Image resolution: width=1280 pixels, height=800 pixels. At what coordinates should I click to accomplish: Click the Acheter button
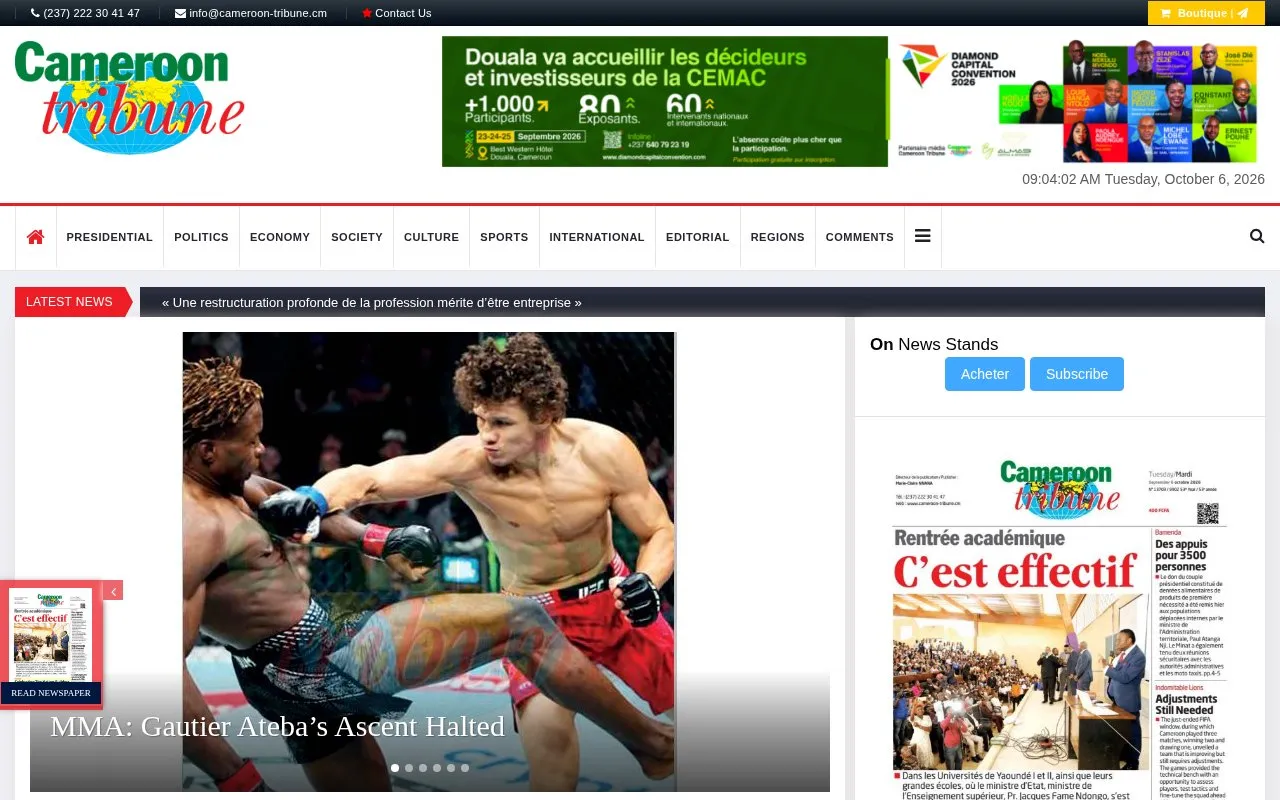[x=985, y=374]
